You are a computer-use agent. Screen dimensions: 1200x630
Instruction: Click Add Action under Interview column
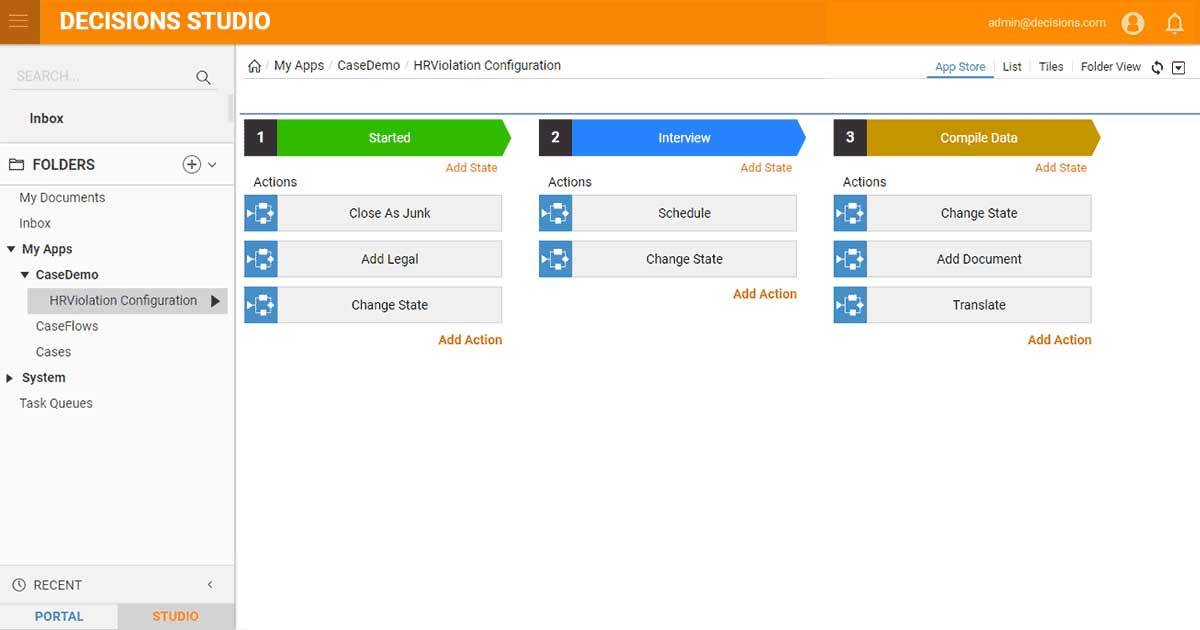765,294
